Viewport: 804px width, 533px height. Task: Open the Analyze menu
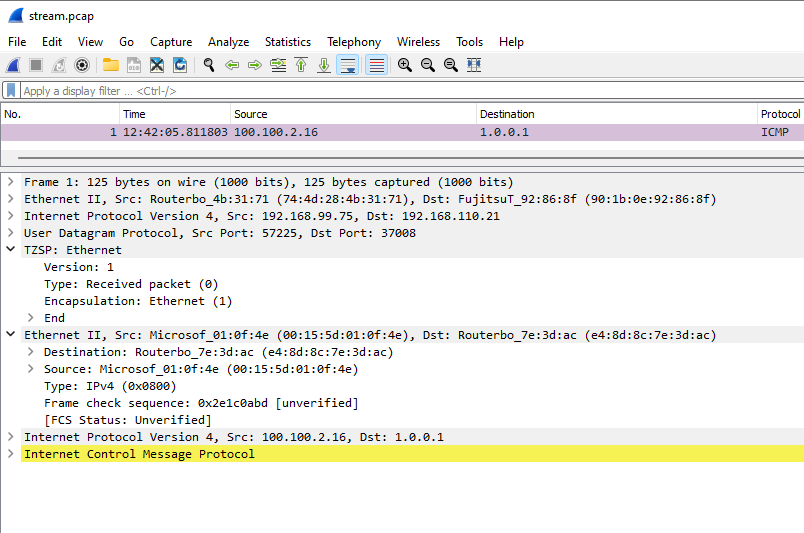coord(228,42)
